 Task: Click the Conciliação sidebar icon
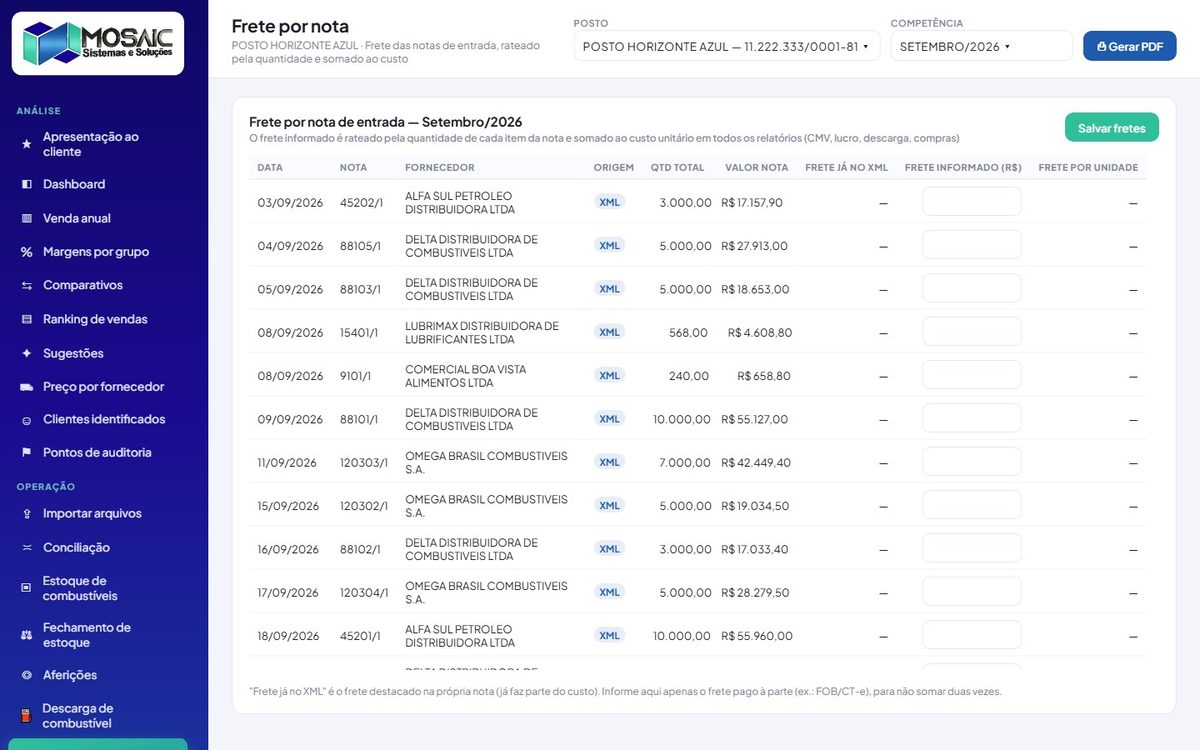[x=27, y=548]
